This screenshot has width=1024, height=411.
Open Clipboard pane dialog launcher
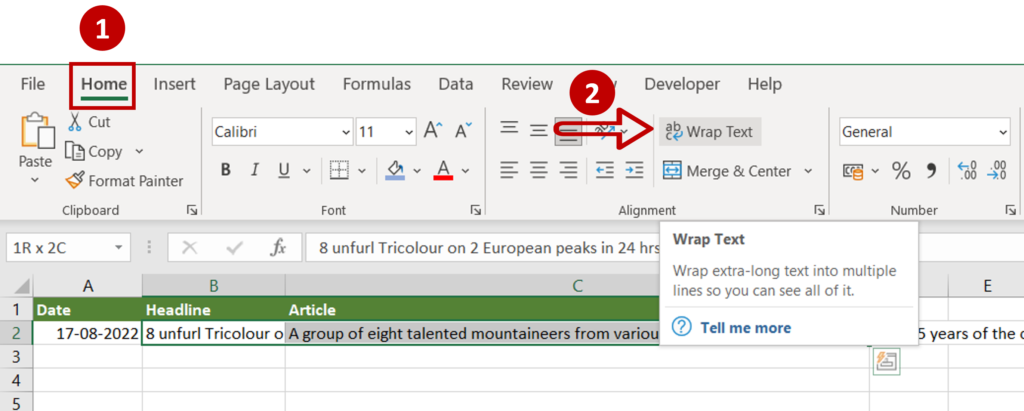tap(191, 210)
